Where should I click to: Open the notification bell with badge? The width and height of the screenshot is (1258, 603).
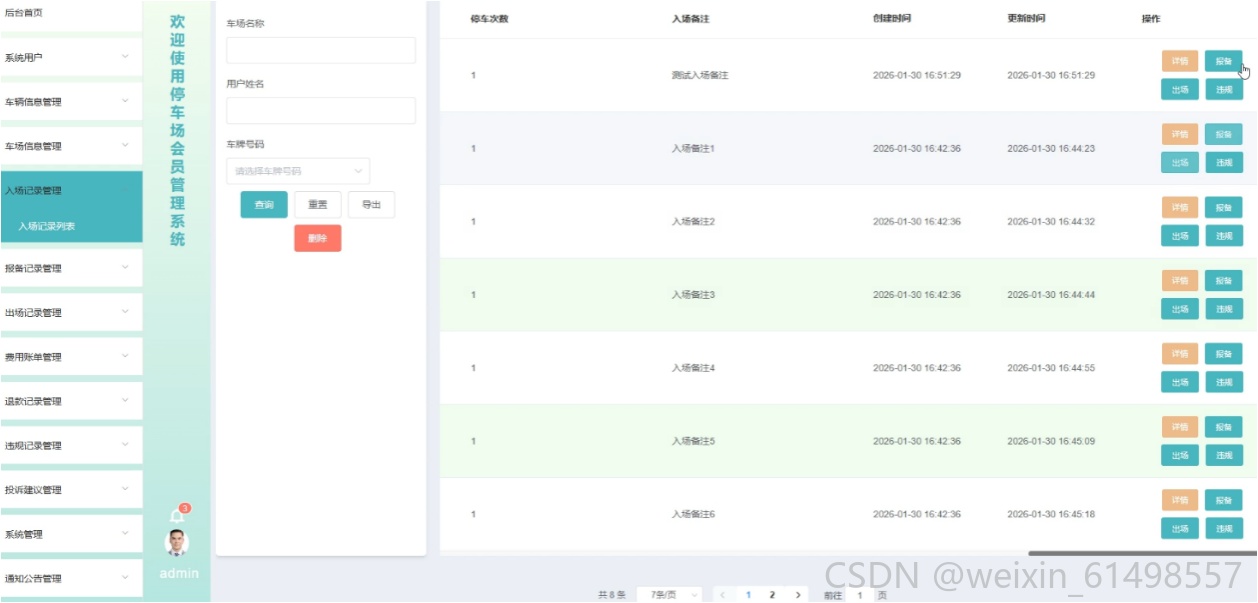click(177, 514)
